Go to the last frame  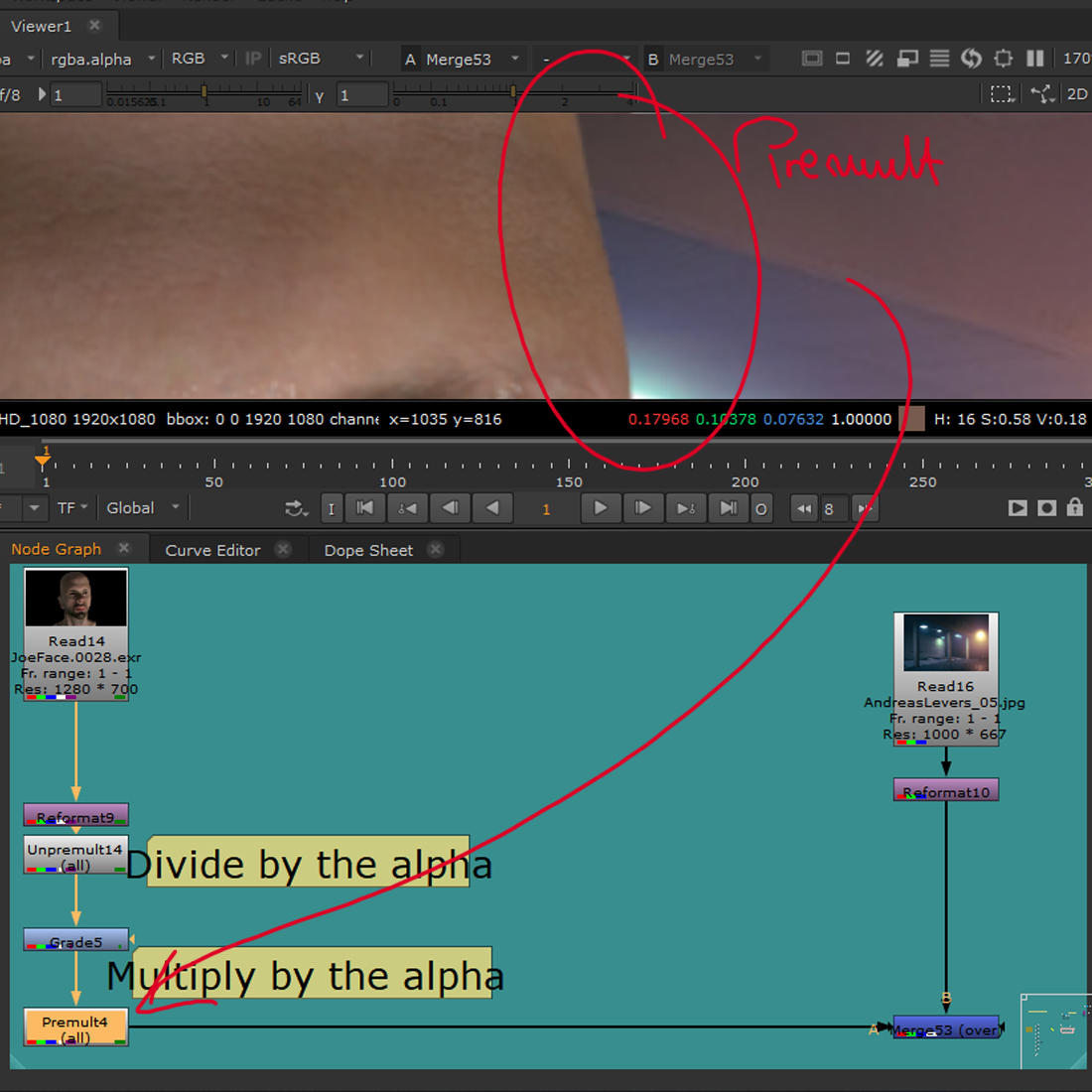pos(729,508)
